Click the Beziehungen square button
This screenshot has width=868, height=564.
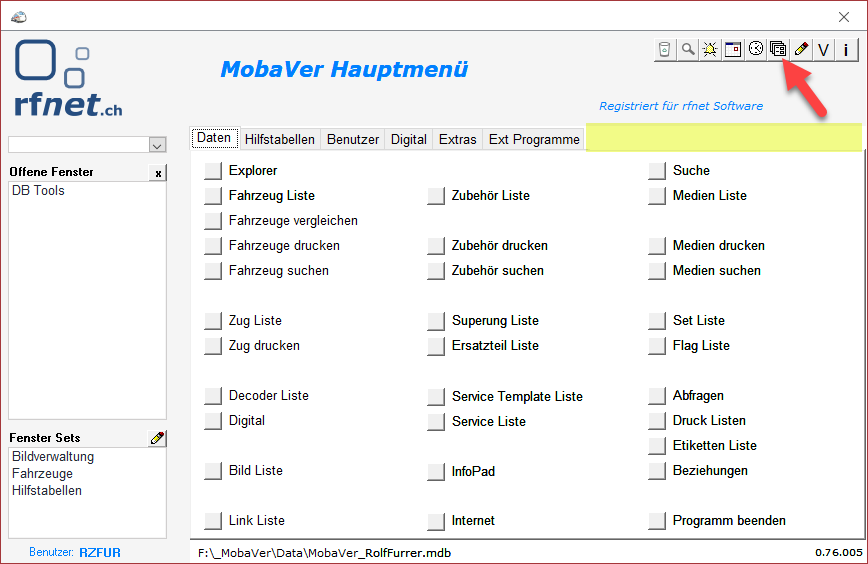[657, 471]
